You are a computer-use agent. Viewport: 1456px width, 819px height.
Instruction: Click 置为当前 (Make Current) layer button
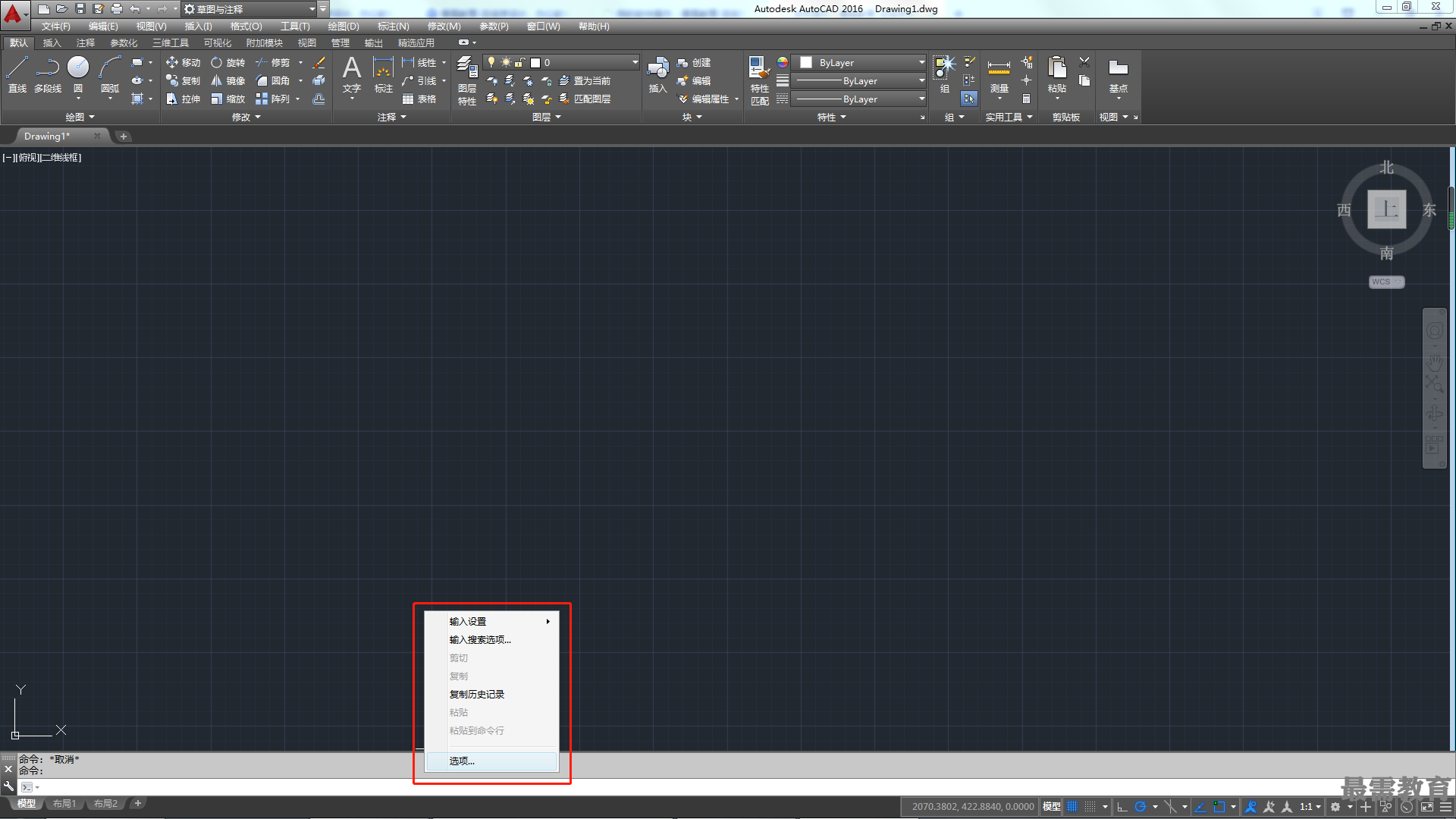click(x=585, y=80)
